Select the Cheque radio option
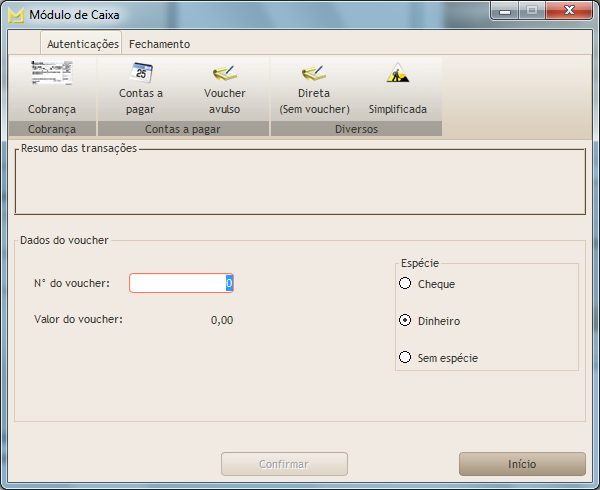 pos(405,284)
